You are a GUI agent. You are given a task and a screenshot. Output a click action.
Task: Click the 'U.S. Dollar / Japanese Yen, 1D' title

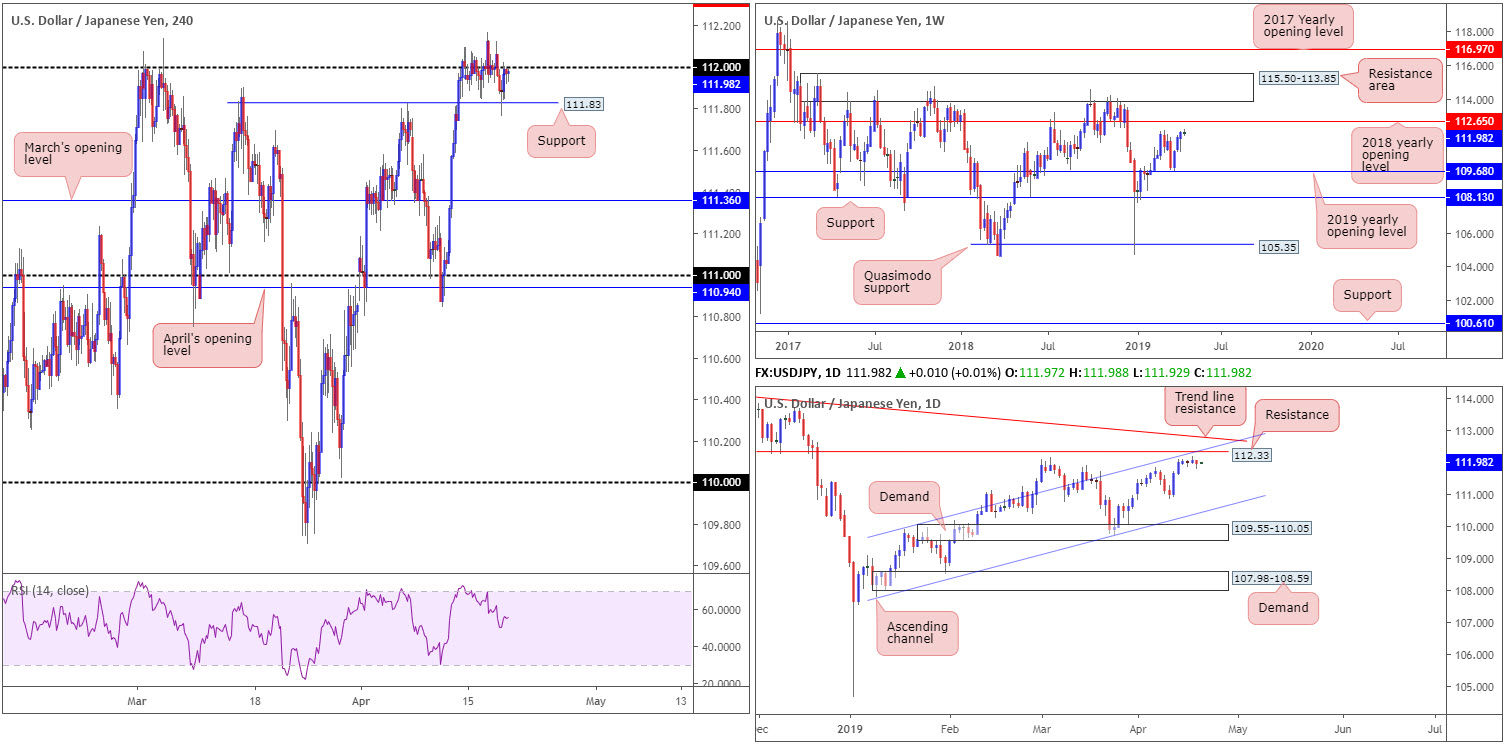[x=853, y=404]
